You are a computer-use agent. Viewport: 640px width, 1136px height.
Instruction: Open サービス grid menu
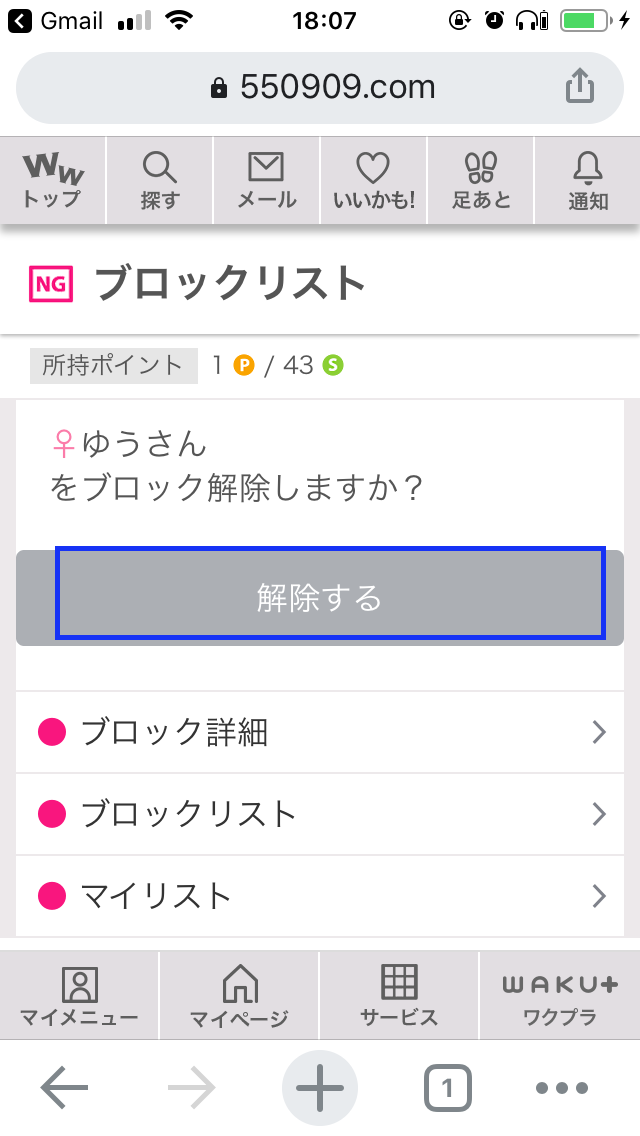pos(399,995)
